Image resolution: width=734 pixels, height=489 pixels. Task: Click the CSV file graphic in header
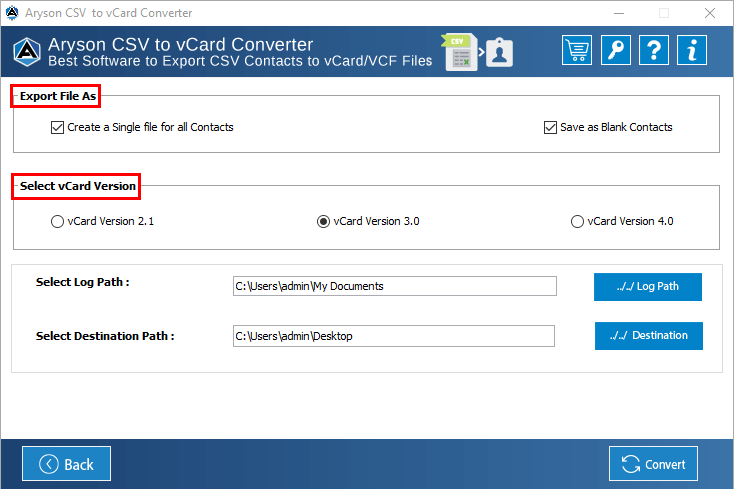(459, 52)
